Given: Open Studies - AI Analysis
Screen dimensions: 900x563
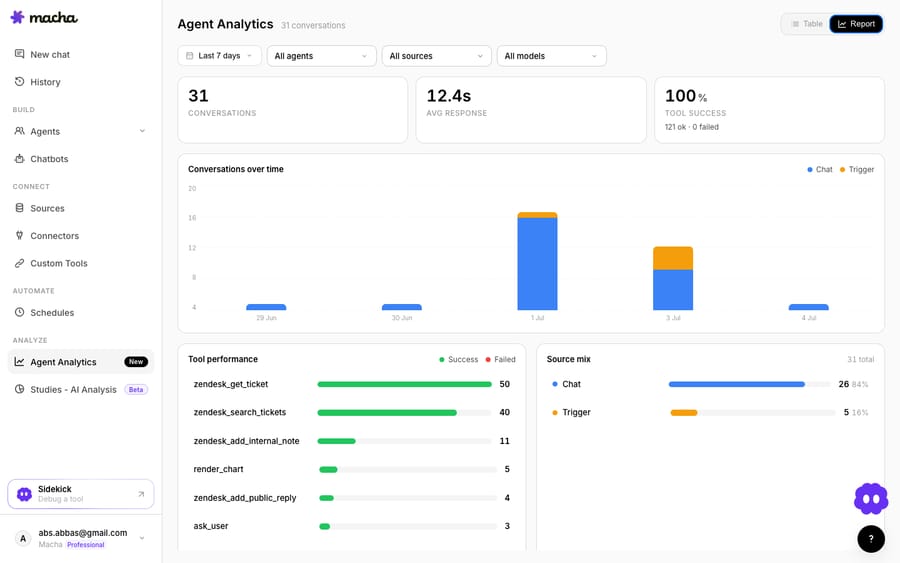Looking at the screenshot, I should tap(80, 390).
